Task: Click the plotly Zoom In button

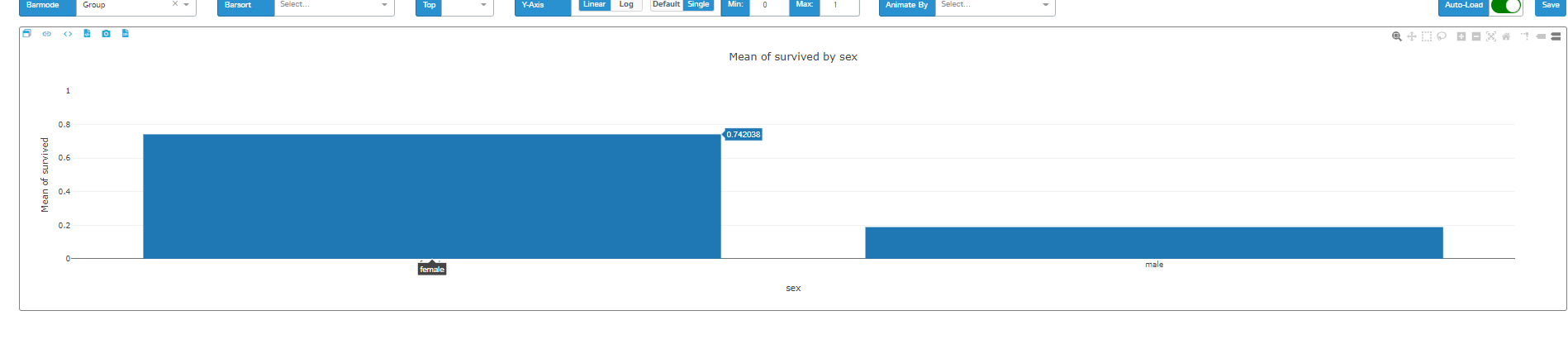Action: [x=1461, y=36]
